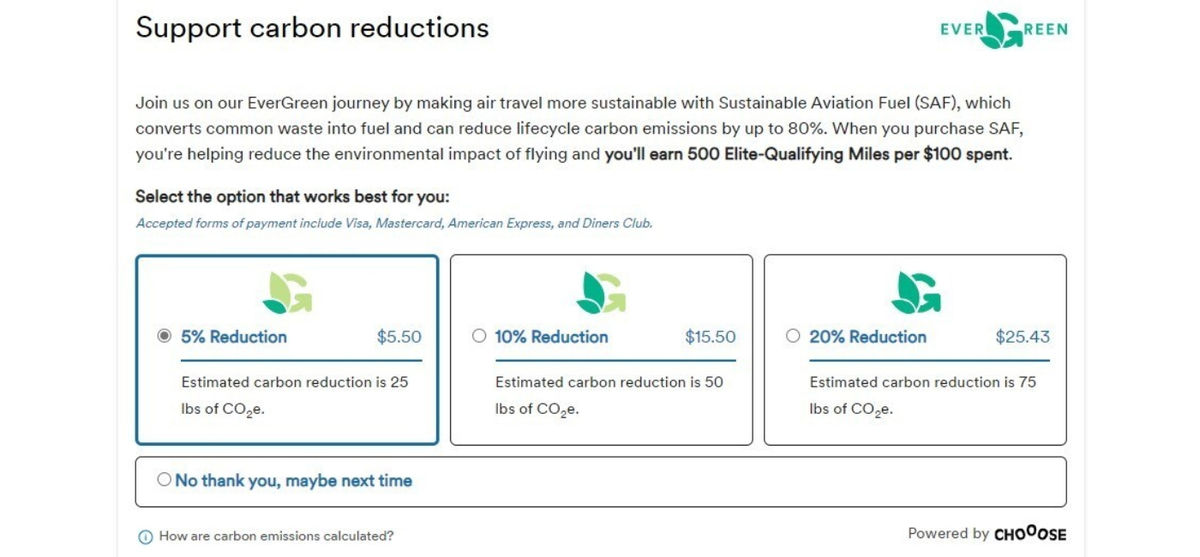
Task: Choose the 'No thank you, maybe next time' radio
Action: click(x=165, y=480)
